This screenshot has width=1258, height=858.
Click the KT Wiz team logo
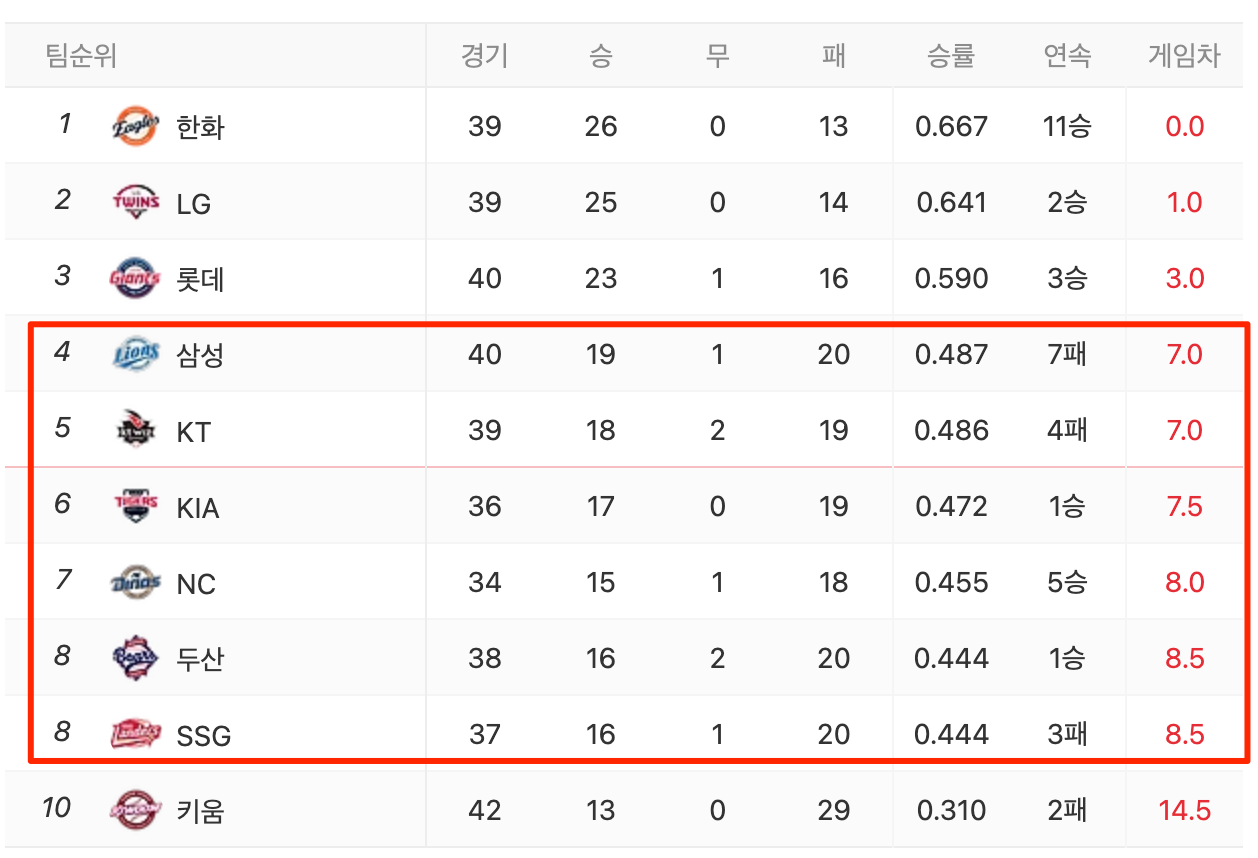pyautogui.click(x=135, y=431)
